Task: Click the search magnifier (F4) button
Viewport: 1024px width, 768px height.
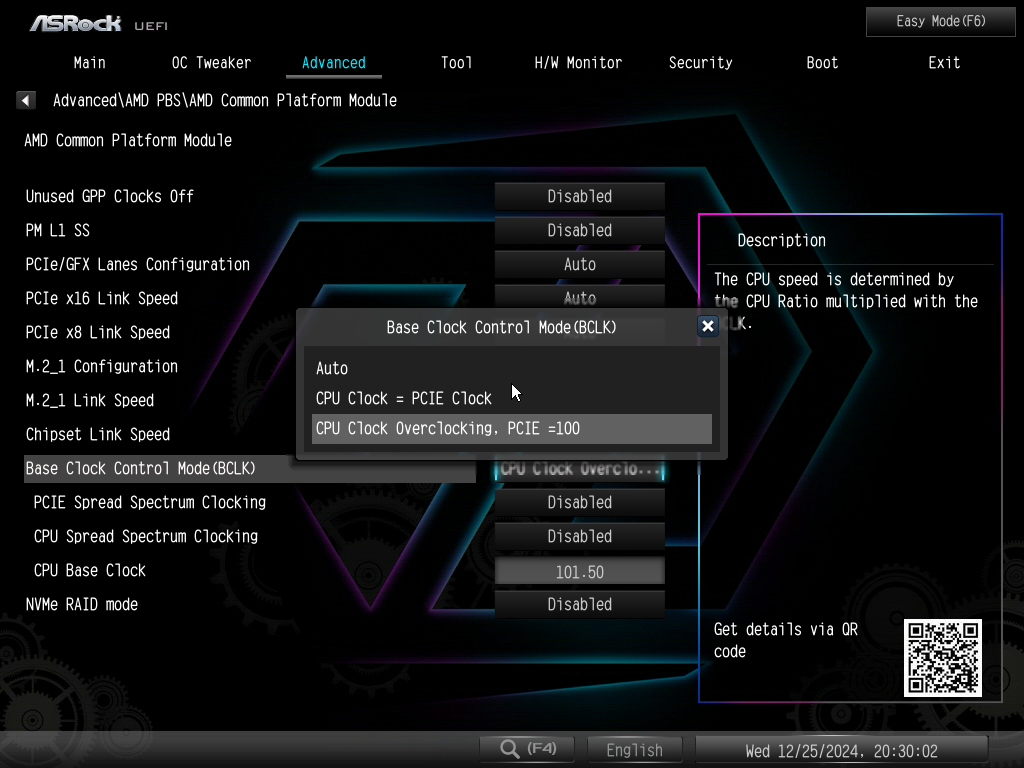Action: (x=528, y=748)
